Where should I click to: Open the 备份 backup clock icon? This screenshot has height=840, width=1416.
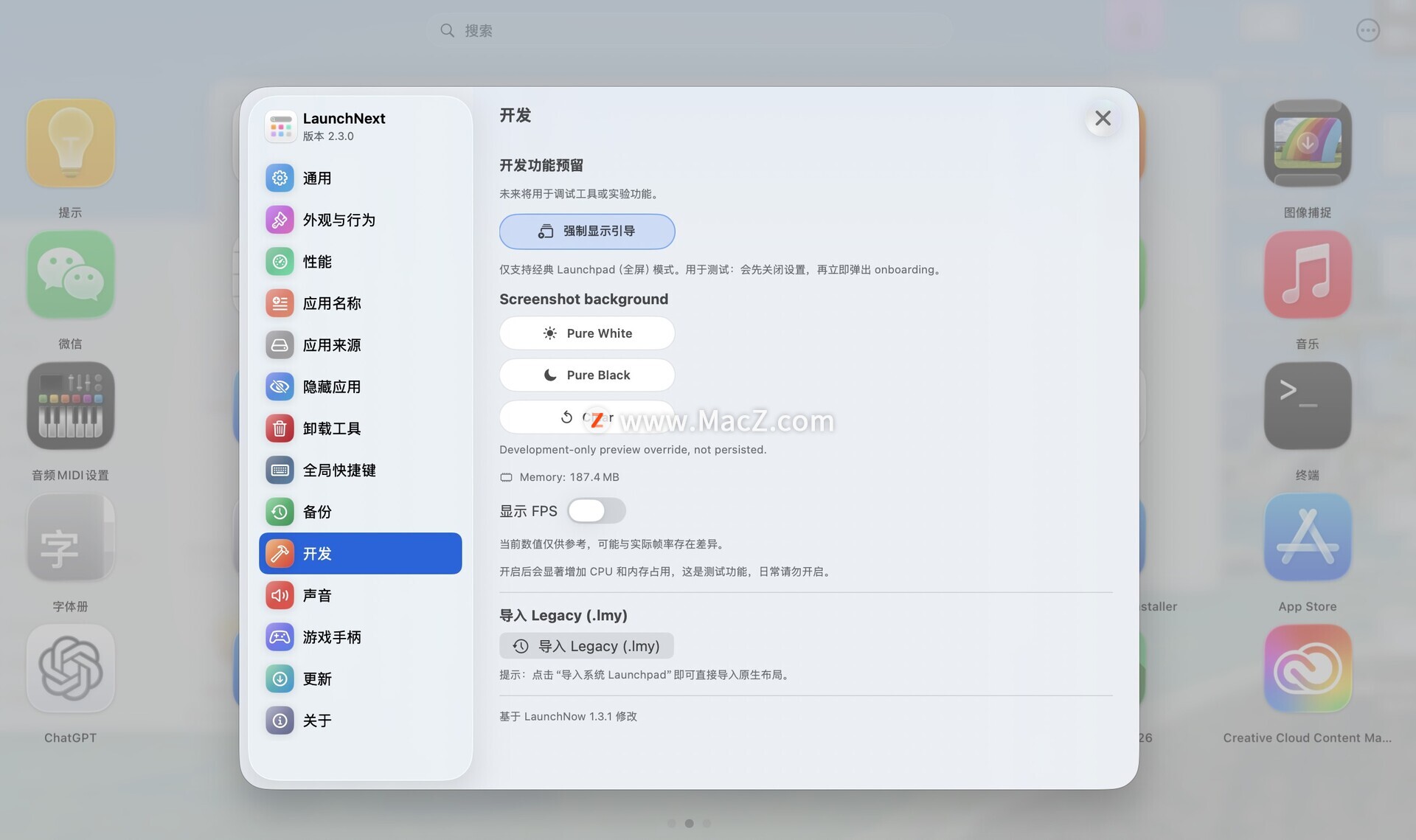click(280, 512)
